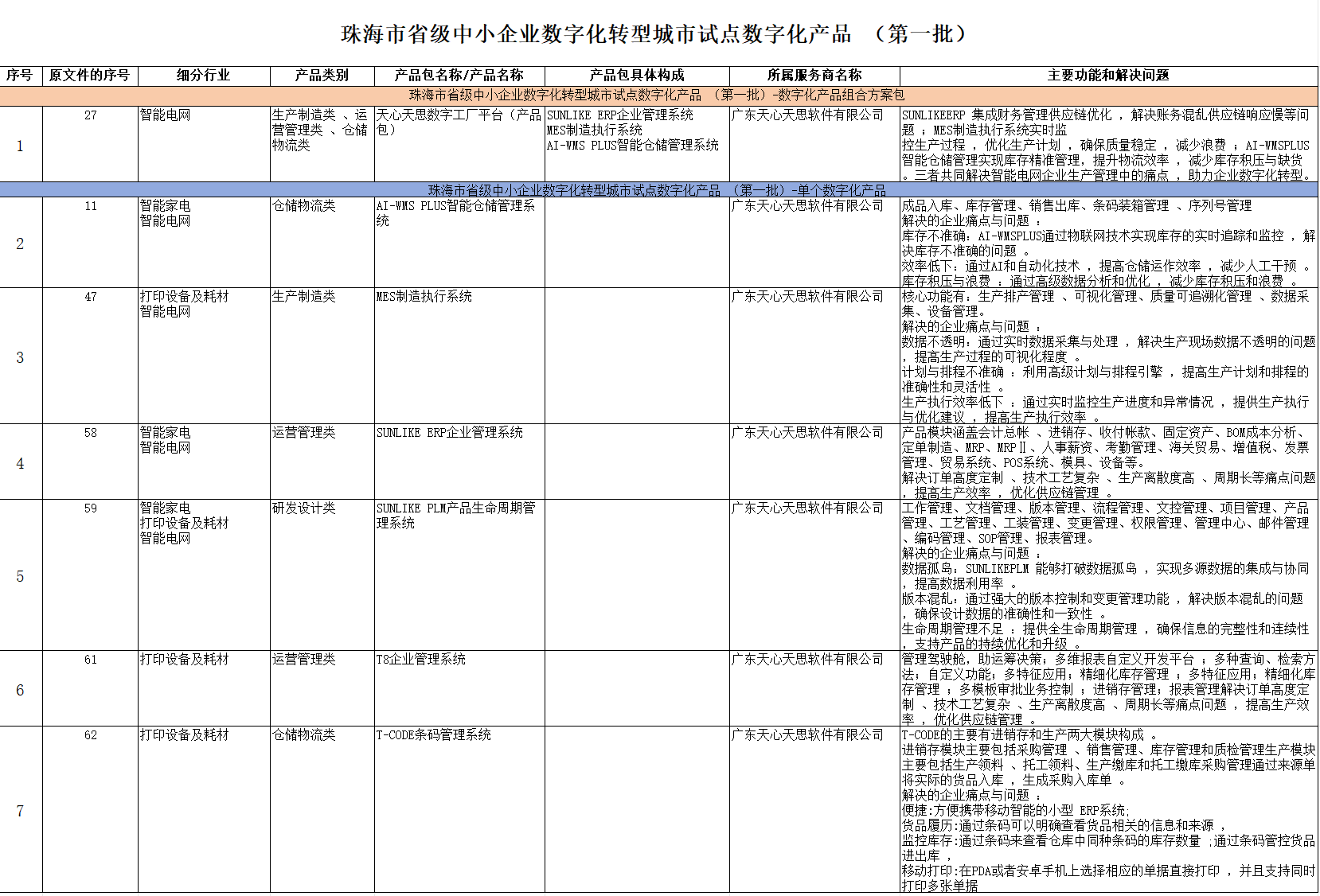Select the cell with original number 27
Viewport: 1320px width, 896px height.
point(90,144)
